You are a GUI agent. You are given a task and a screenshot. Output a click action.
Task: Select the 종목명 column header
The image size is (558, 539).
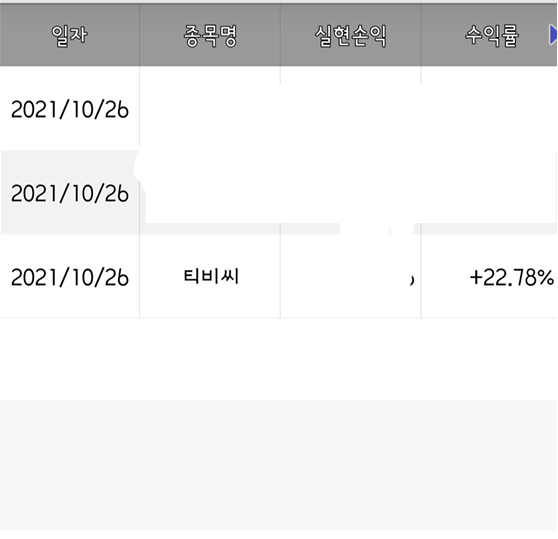(210, 36)
